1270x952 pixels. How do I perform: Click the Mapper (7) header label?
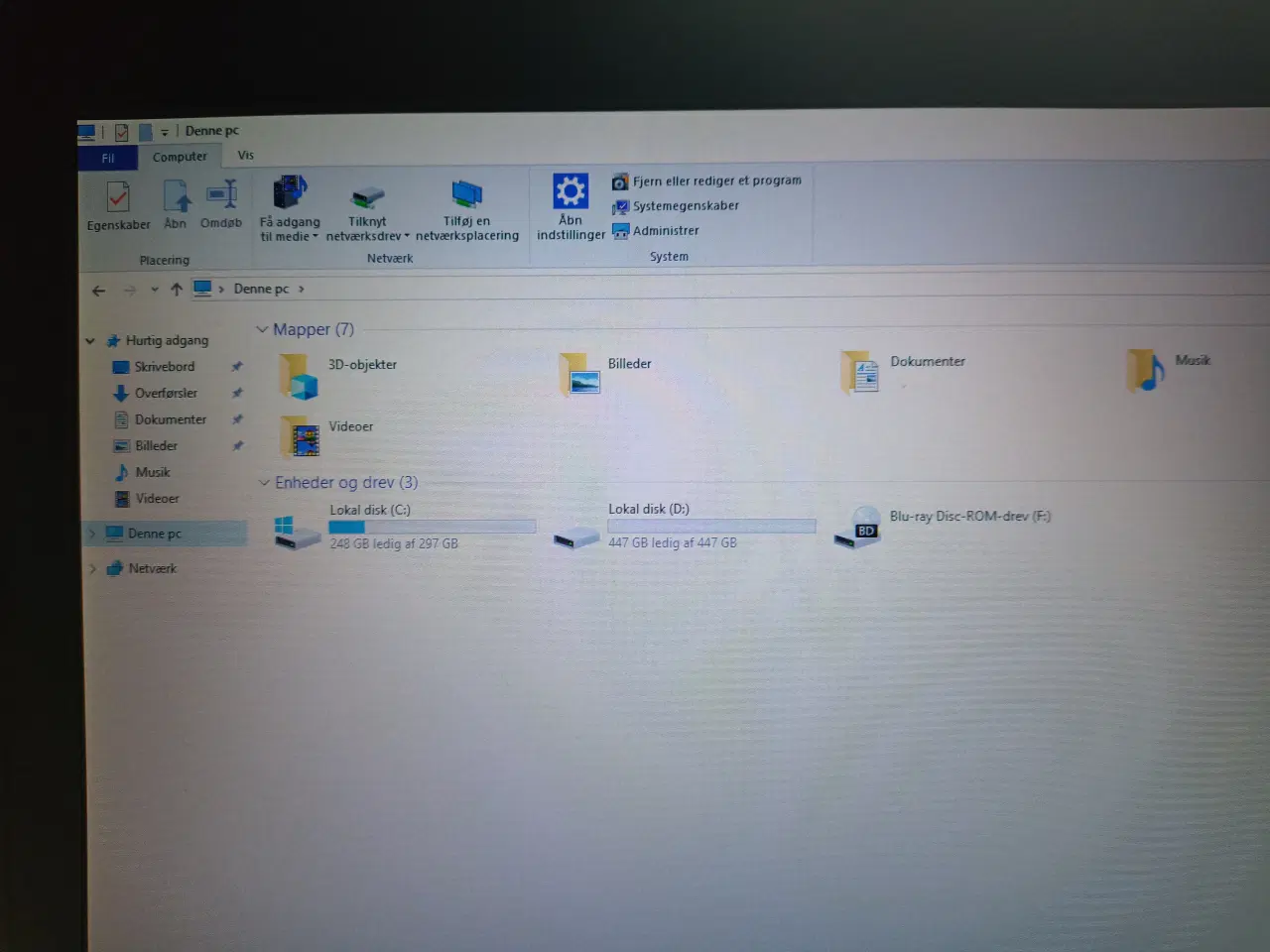(314, 329)
